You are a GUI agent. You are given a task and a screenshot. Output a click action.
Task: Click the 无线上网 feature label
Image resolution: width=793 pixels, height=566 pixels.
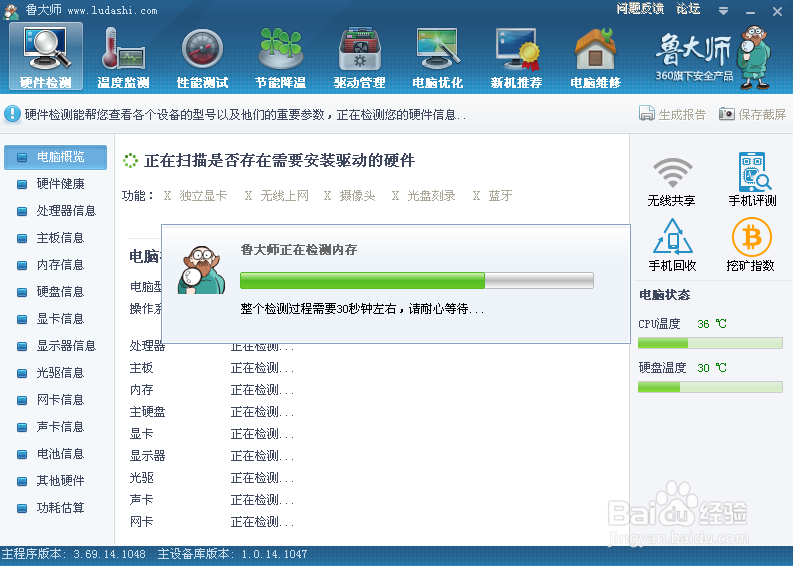[x=284, y=196]
